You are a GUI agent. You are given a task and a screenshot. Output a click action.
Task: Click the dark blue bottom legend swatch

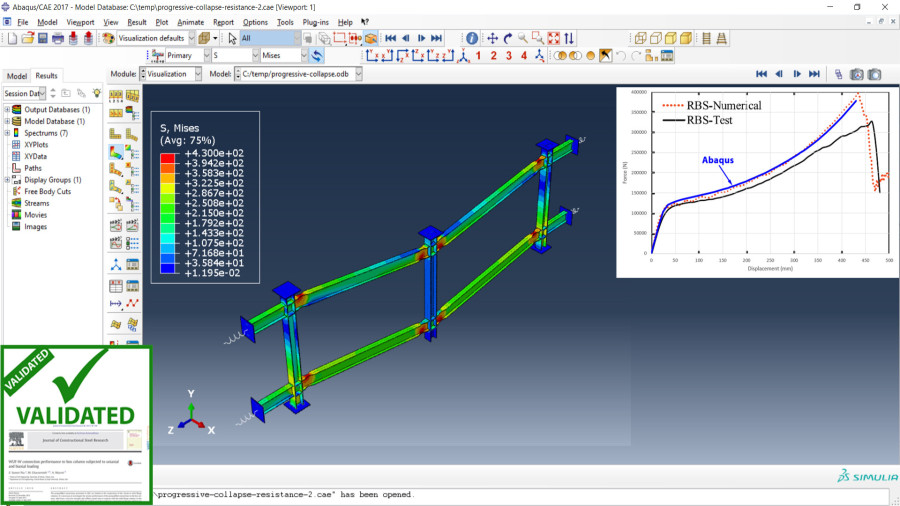click(x=168, y=268)
